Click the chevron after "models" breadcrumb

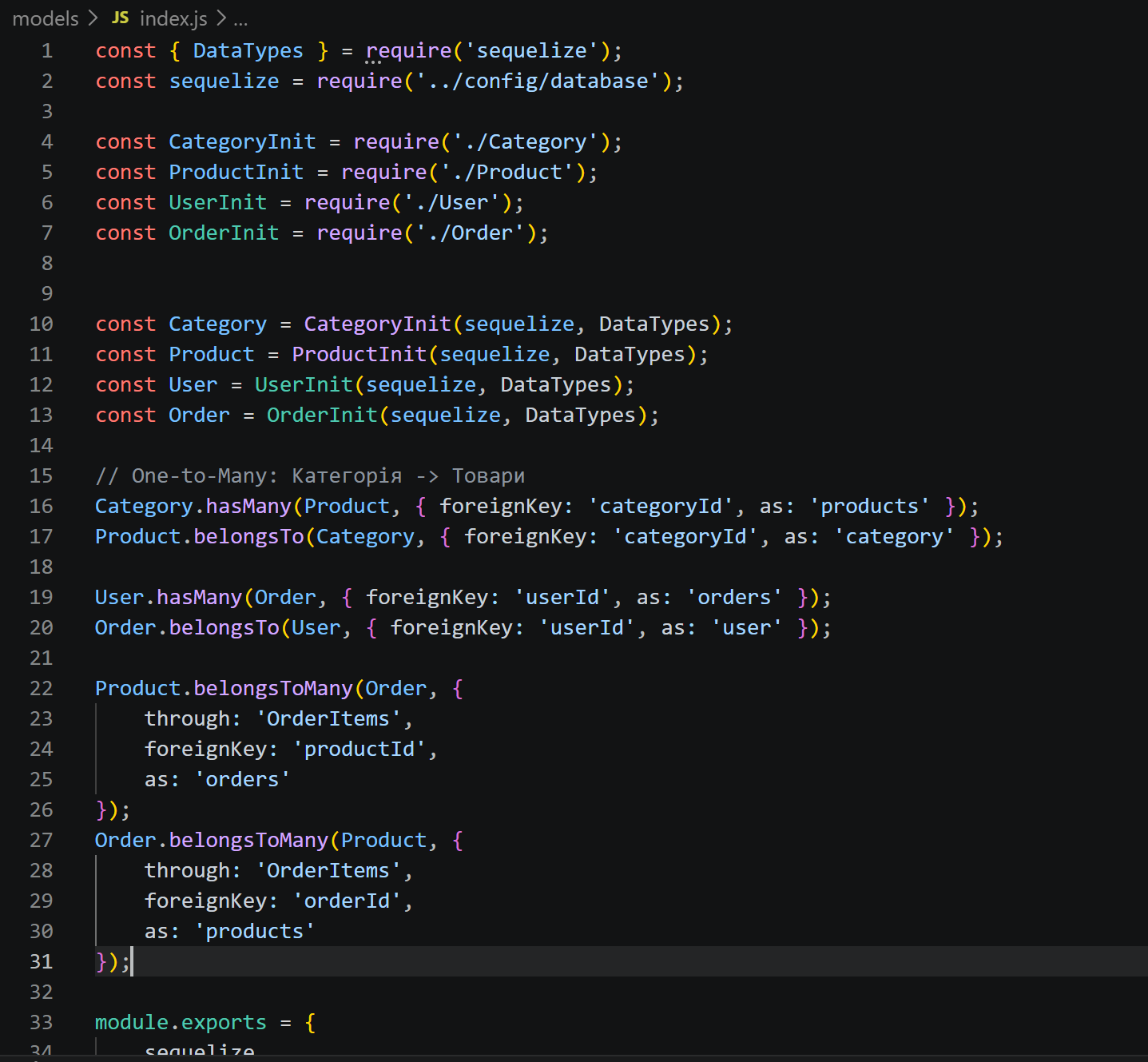point(93,18)
